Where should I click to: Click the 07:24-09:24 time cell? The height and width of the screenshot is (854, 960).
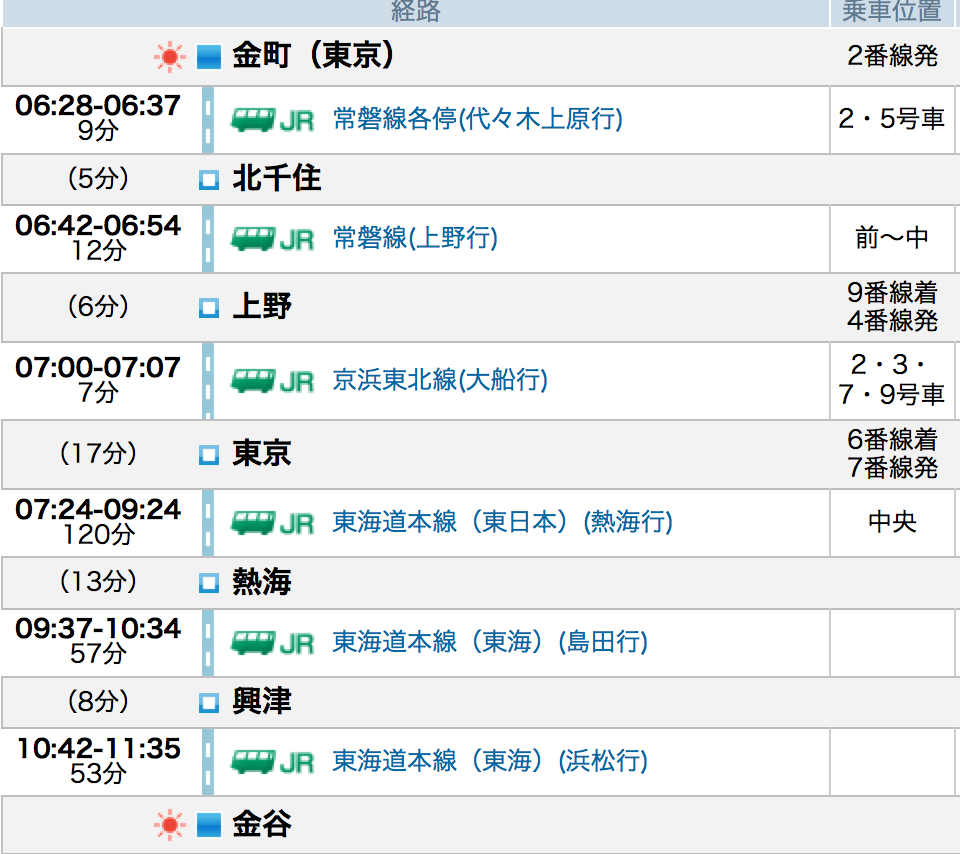(98, 510)
